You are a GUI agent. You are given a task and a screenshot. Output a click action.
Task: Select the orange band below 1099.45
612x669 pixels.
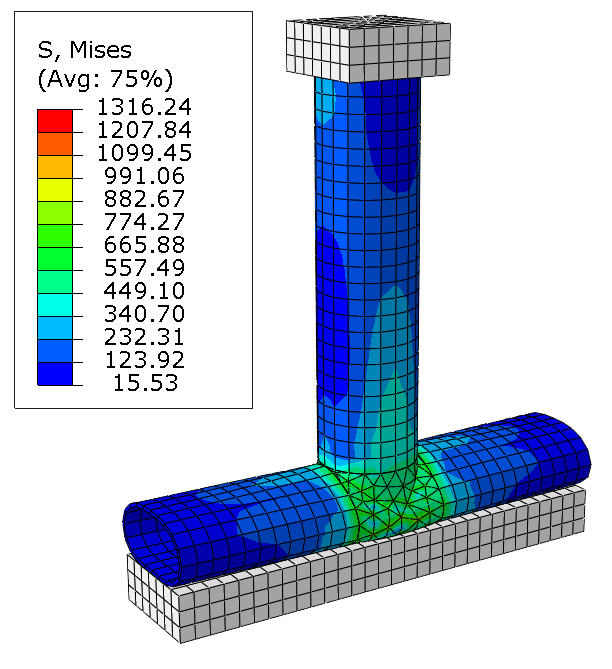coord(55,165)
